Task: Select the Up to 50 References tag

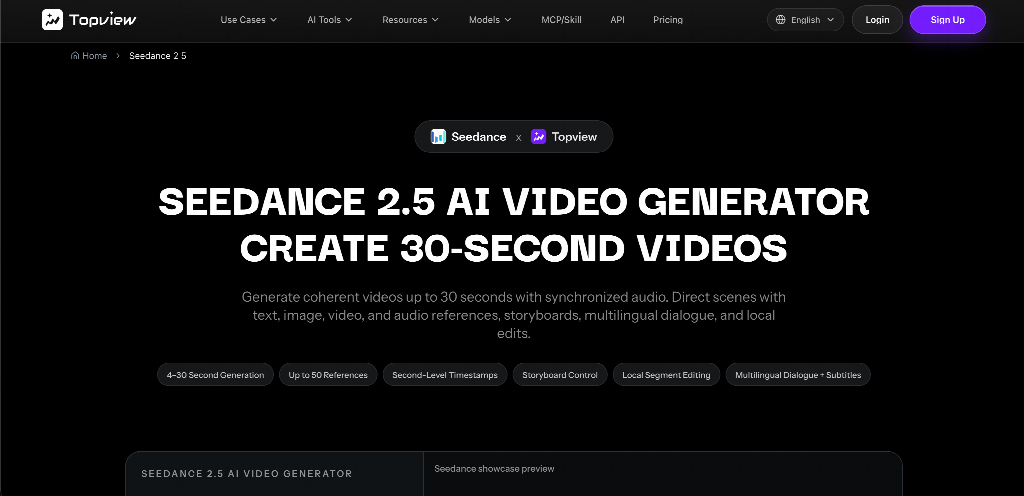Action: (328, 375)
